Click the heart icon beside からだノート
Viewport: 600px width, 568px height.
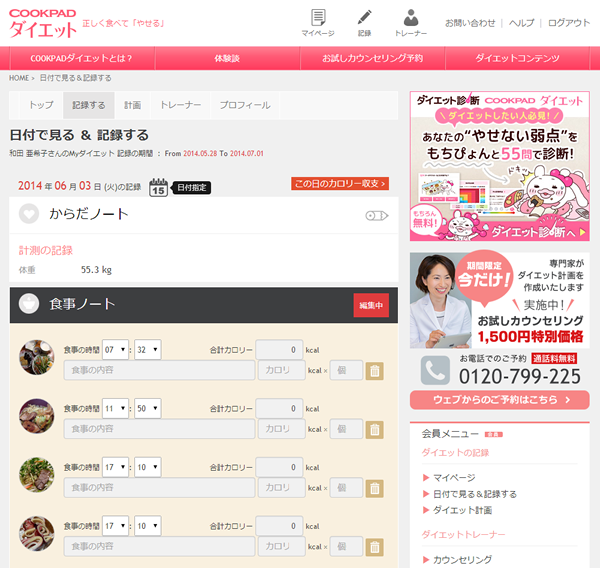tap(29, 213)
